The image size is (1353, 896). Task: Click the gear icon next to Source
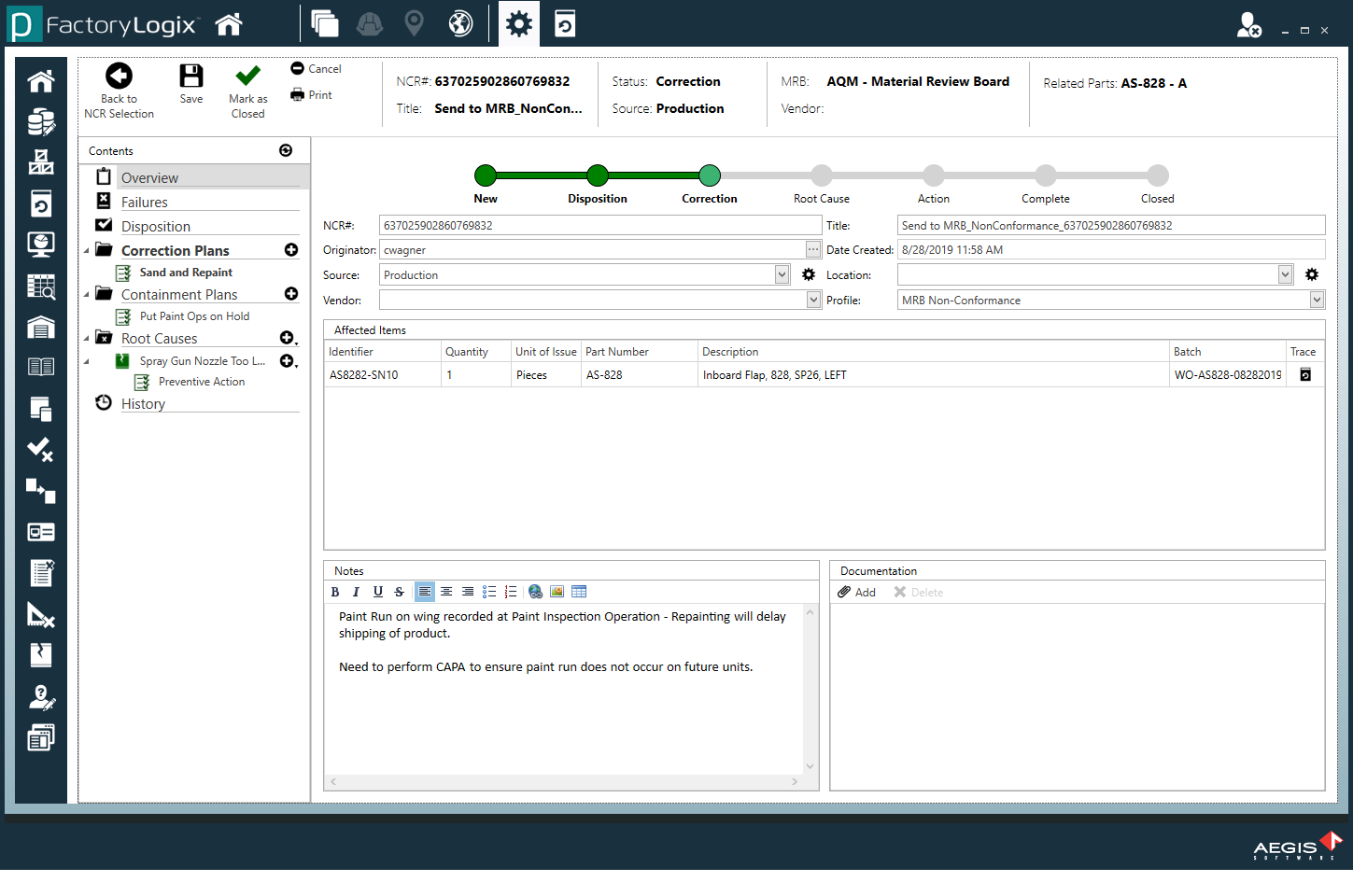(x=809, y=274)
